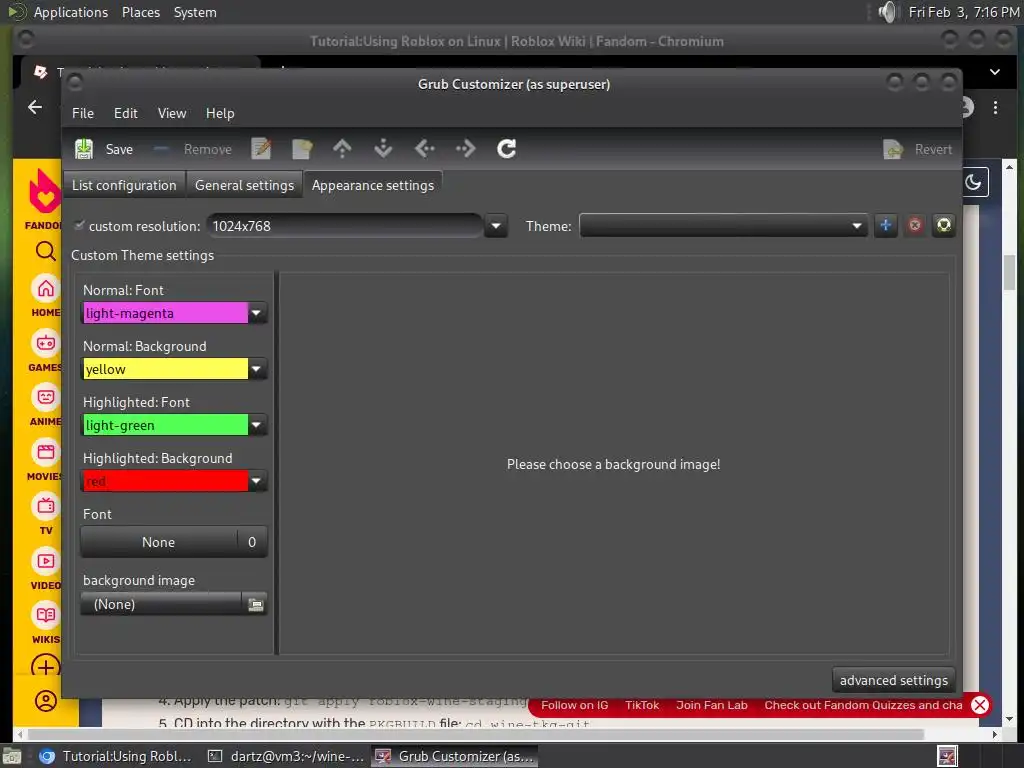Open the Edit menu
This screenshot has width=1024, height=768.
point(125,113)
